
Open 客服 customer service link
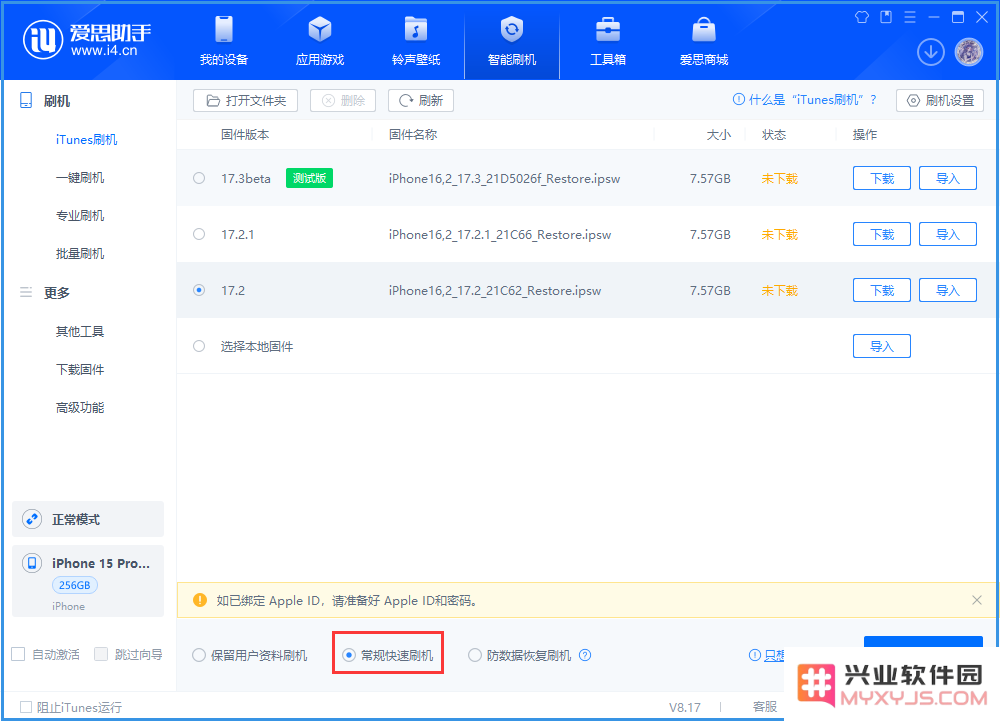(x=764, y=707)
